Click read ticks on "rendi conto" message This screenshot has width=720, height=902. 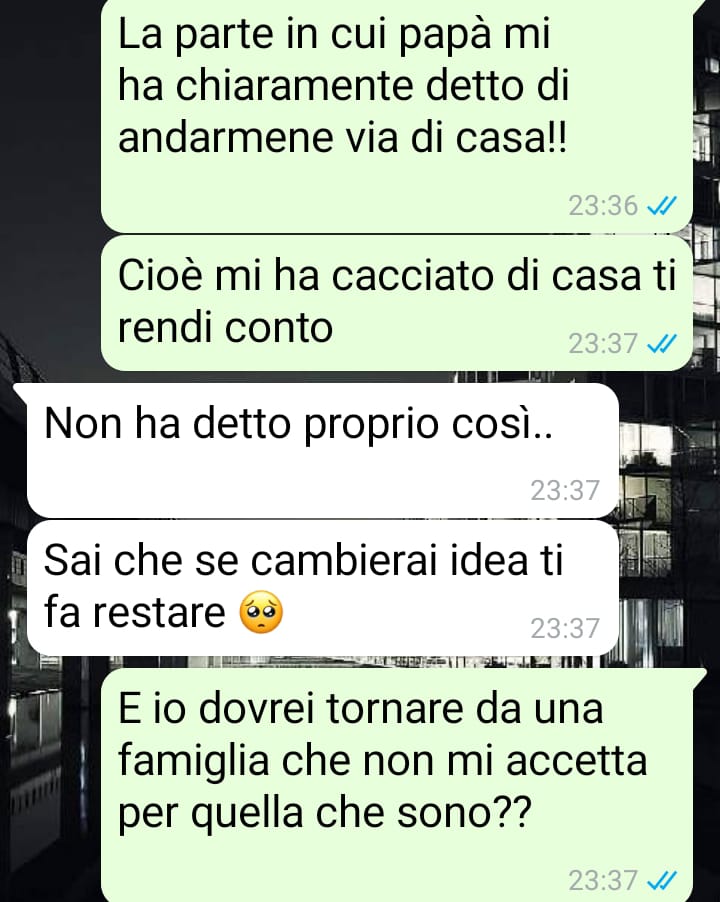tap(662, 343)
